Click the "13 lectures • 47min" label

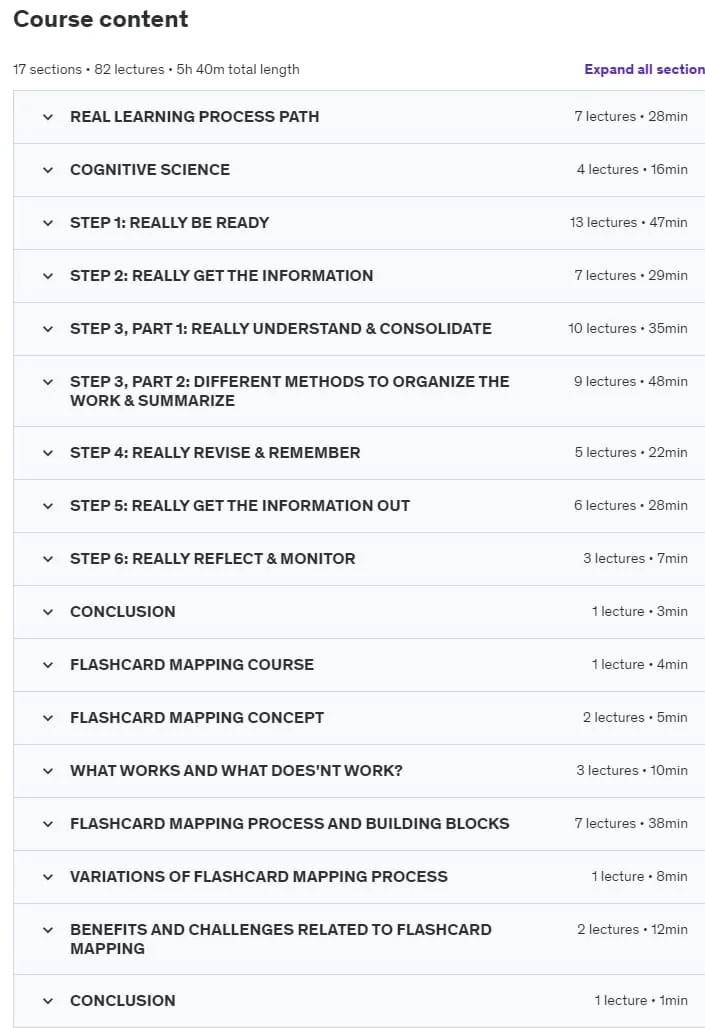point(628,223)
